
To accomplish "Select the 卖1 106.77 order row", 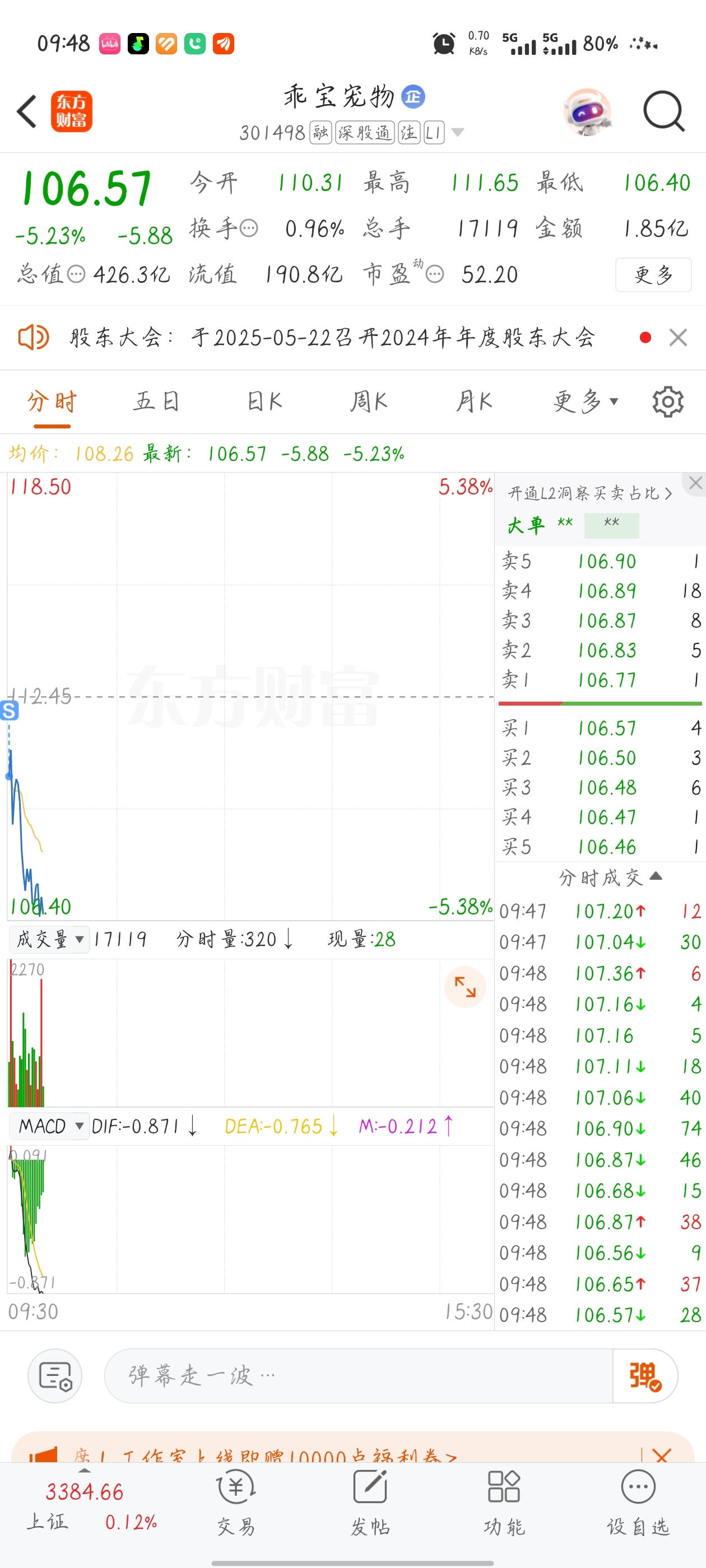I will click(601, 680).
